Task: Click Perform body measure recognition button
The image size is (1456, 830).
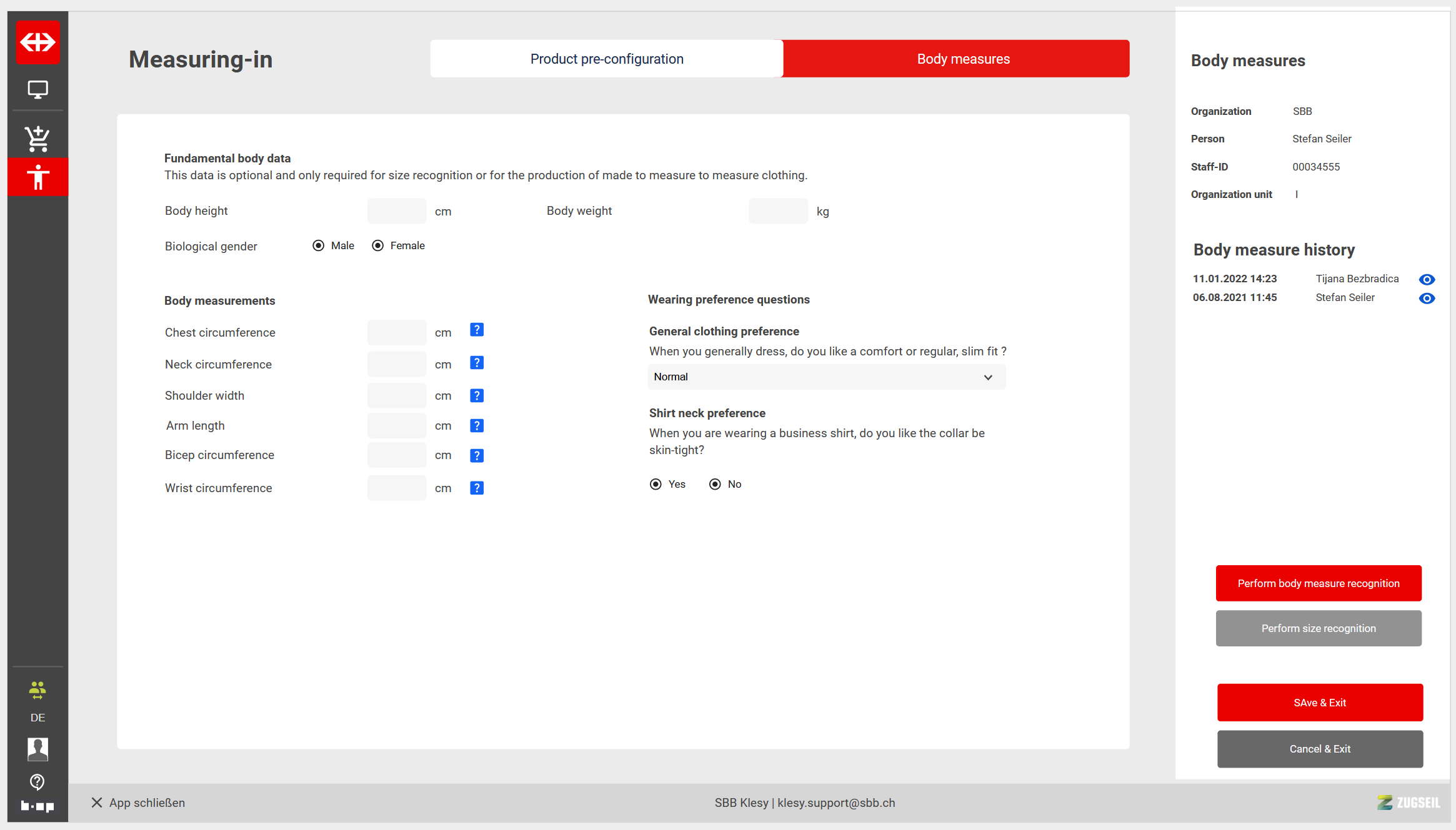Action: click(x=1319, y=583)
